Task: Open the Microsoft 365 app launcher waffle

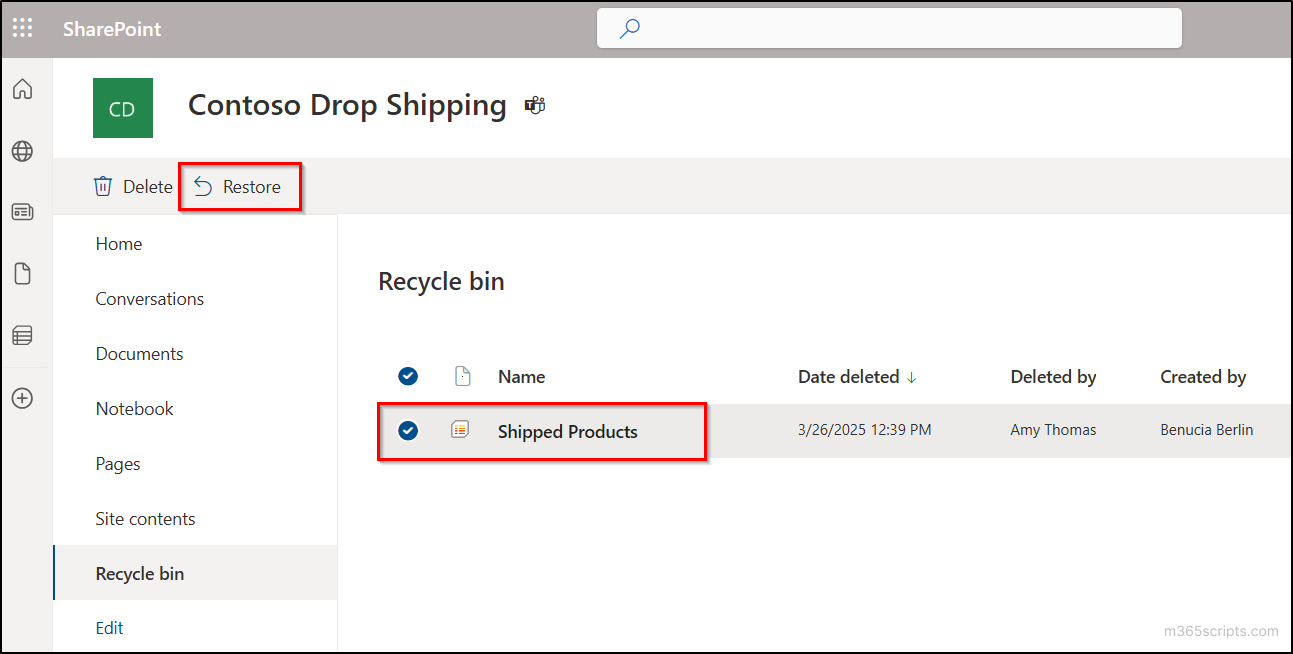Action: (x=22, y=27)
